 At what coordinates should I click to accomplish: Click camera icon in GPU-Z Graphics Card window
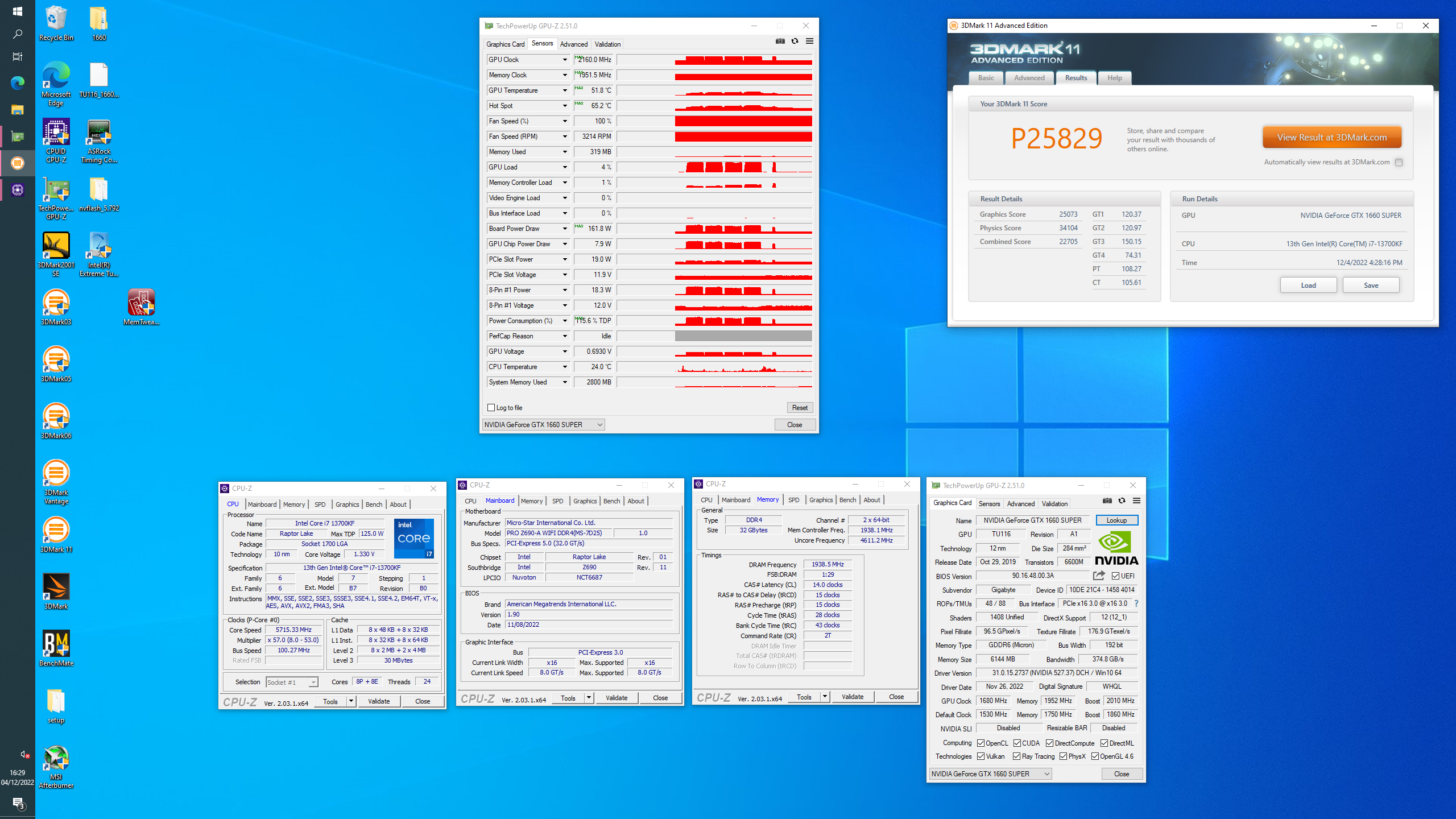(x=1107, y=500)
